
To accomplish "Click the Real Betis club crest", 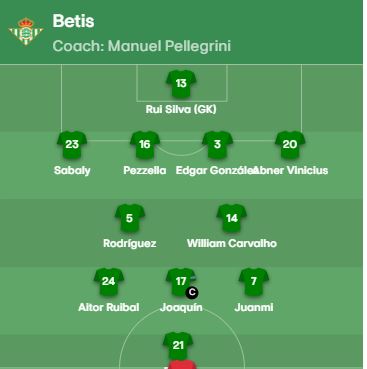I will pos(26,31).
